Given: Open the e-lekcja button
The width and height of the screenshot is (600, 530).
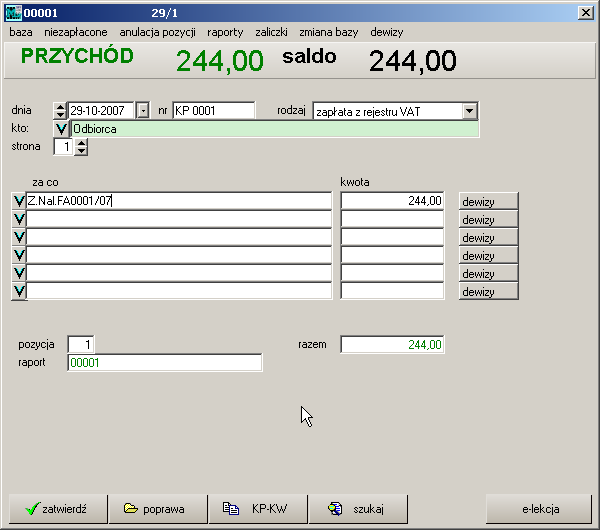Looking at the screenshot, I should (539, 509).
